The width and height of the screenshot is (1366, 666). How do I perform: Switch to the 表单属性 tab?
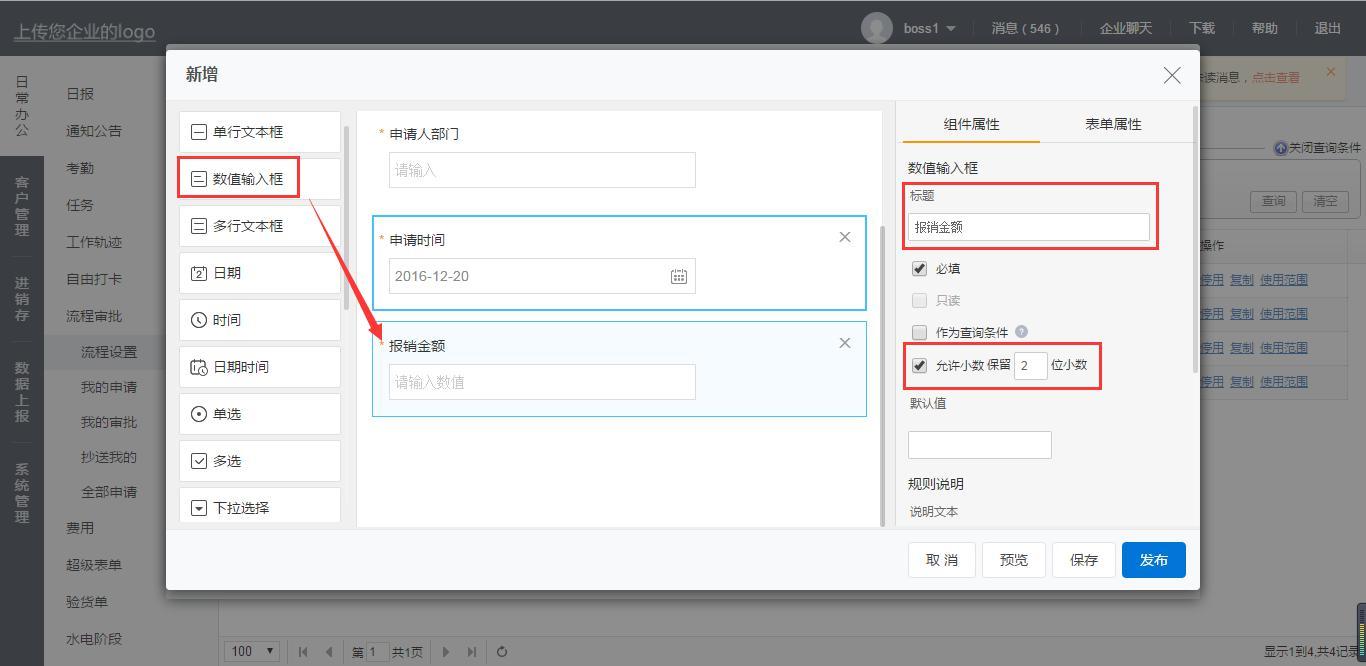[x=1113, y=124]
